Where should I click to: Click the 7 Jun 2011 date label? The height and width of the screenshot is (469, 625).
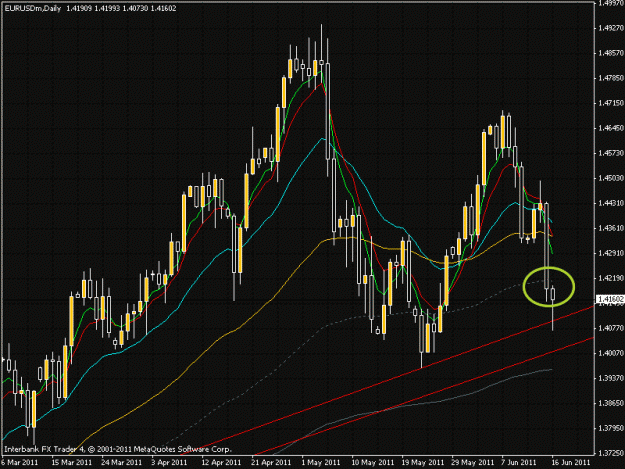[x=519, y=463]
